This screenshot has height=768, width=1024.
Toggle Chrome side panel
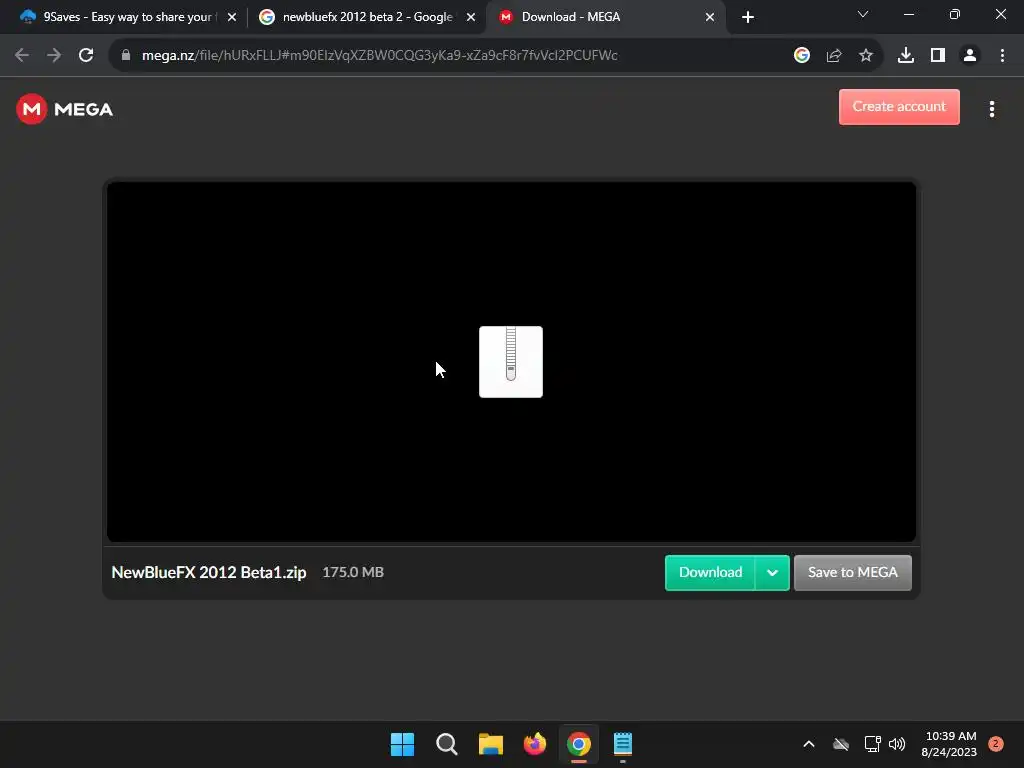tap(937, 56)
